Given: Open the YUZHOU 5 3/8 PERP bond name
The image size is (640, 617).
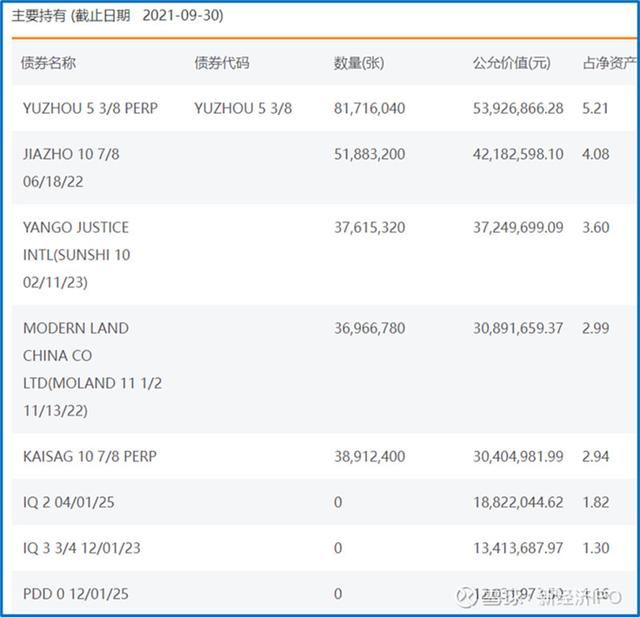Looking at the screenshot, I should point(90,108).
